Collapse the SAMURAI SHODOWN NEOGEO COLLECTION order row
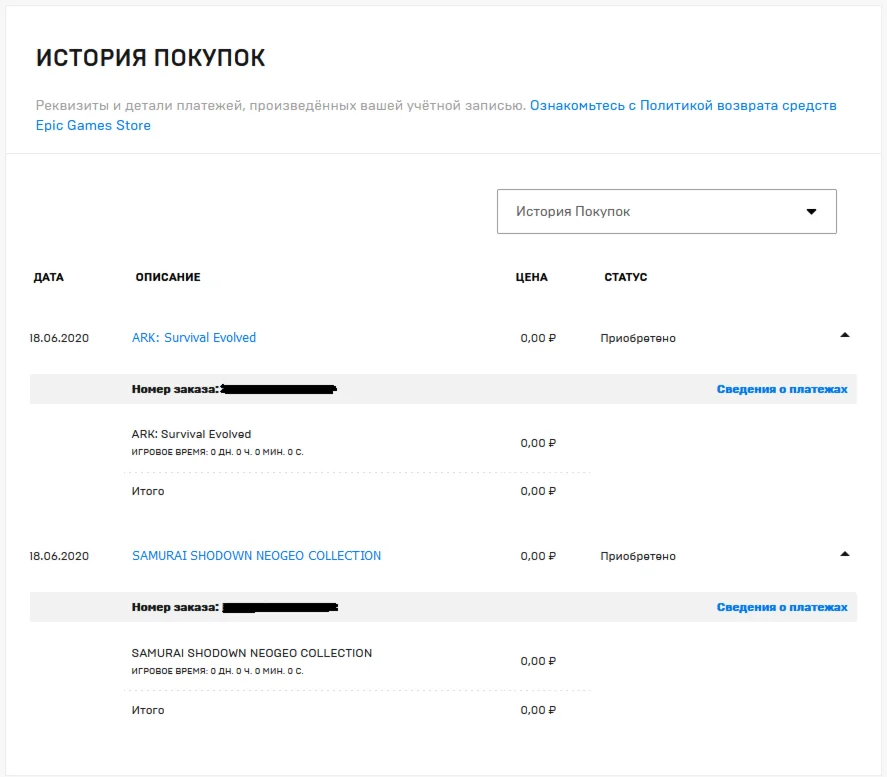Image resolution: width=887 pixels, height=777 pixels. pyautogui.click(x=845, y=554)
